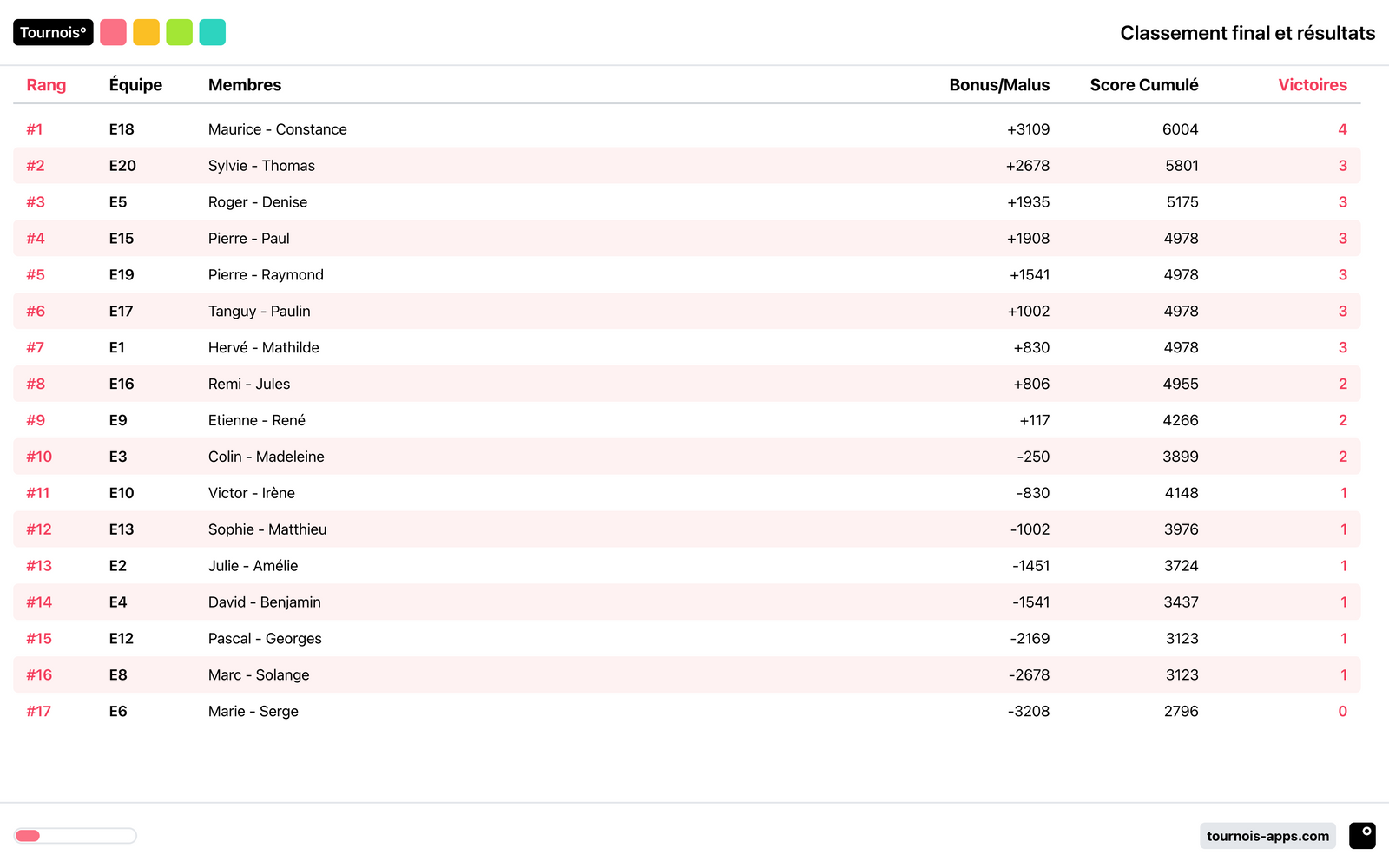
Task: Click the Membres column header
Action: pyautogui.click(x=245, y=85)
